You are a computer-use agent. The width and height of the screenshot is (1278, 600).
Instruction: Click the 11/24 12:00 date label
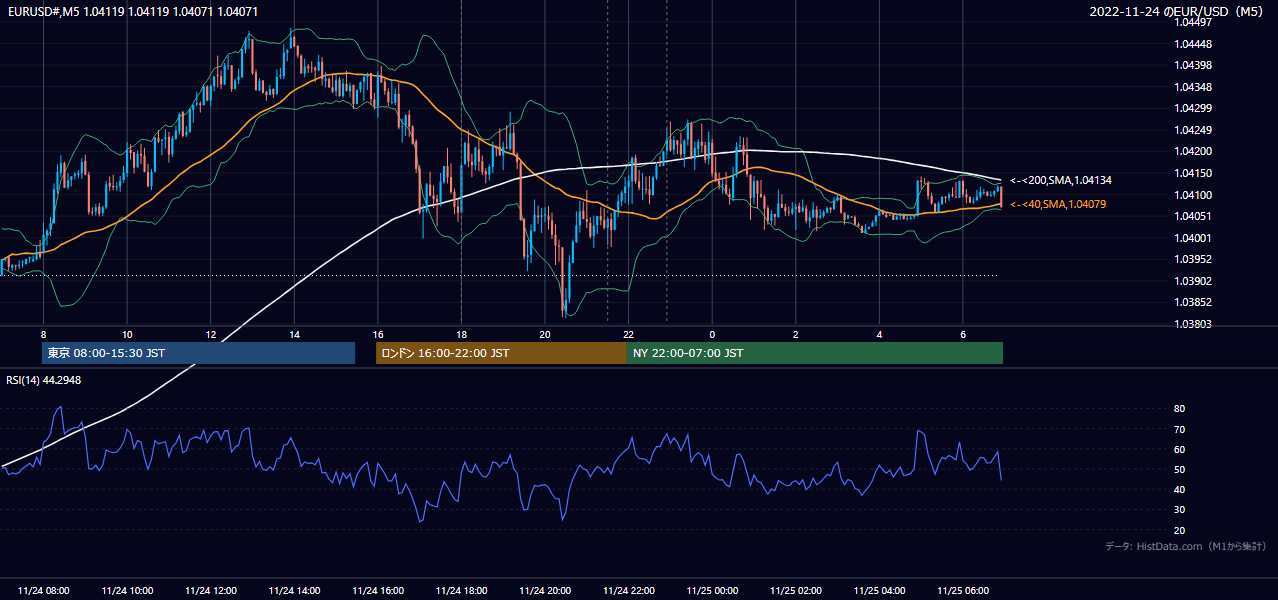tap(211, 591)
